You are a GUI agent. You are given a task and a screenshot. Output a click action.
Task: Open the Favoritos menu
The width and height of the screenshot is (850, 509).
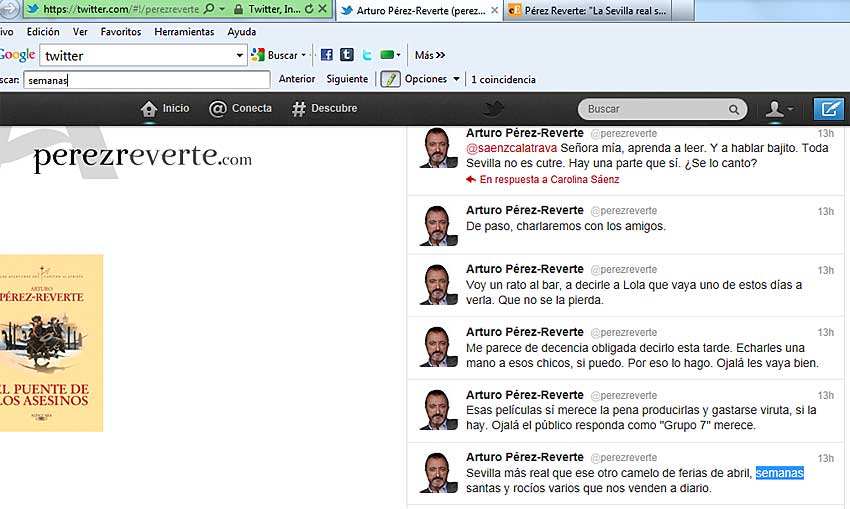tap(120, 32)
